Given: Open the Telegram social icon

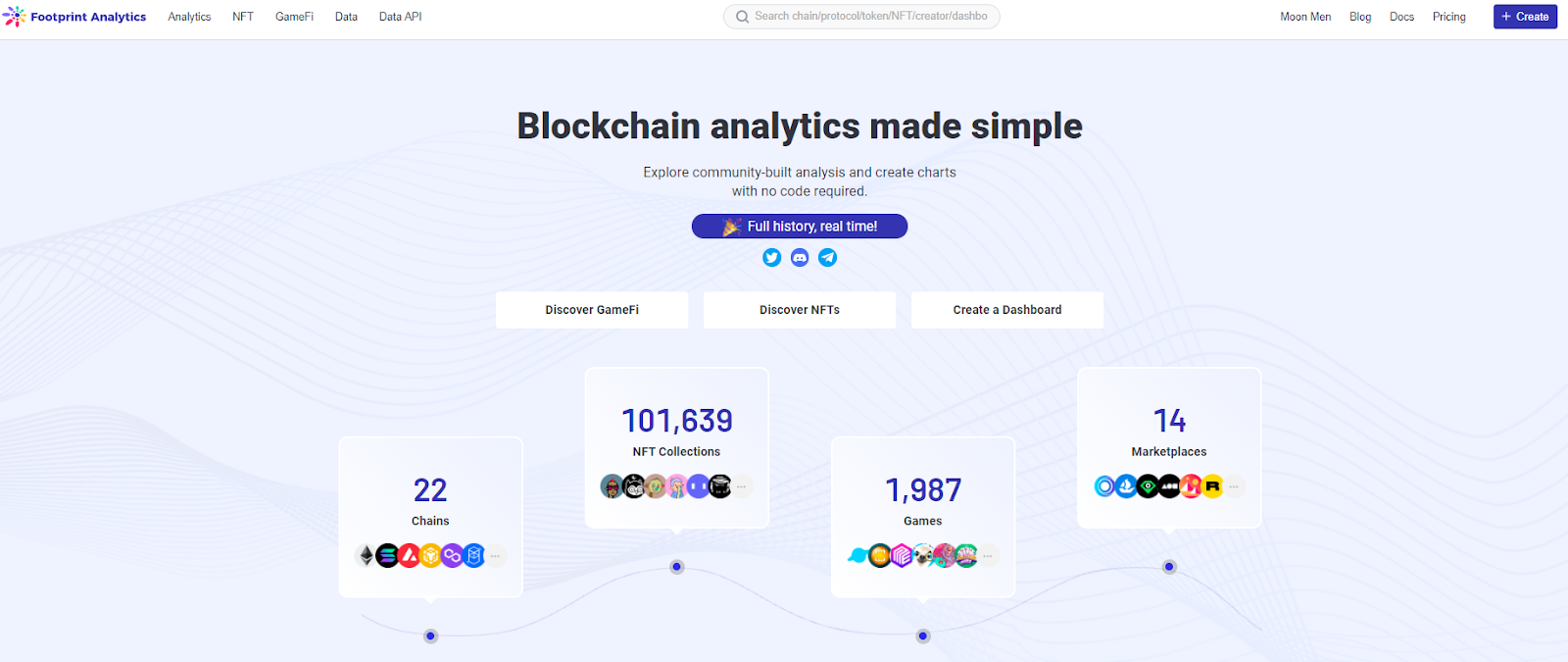Looking at the screenshot, I should pos(827,257).
